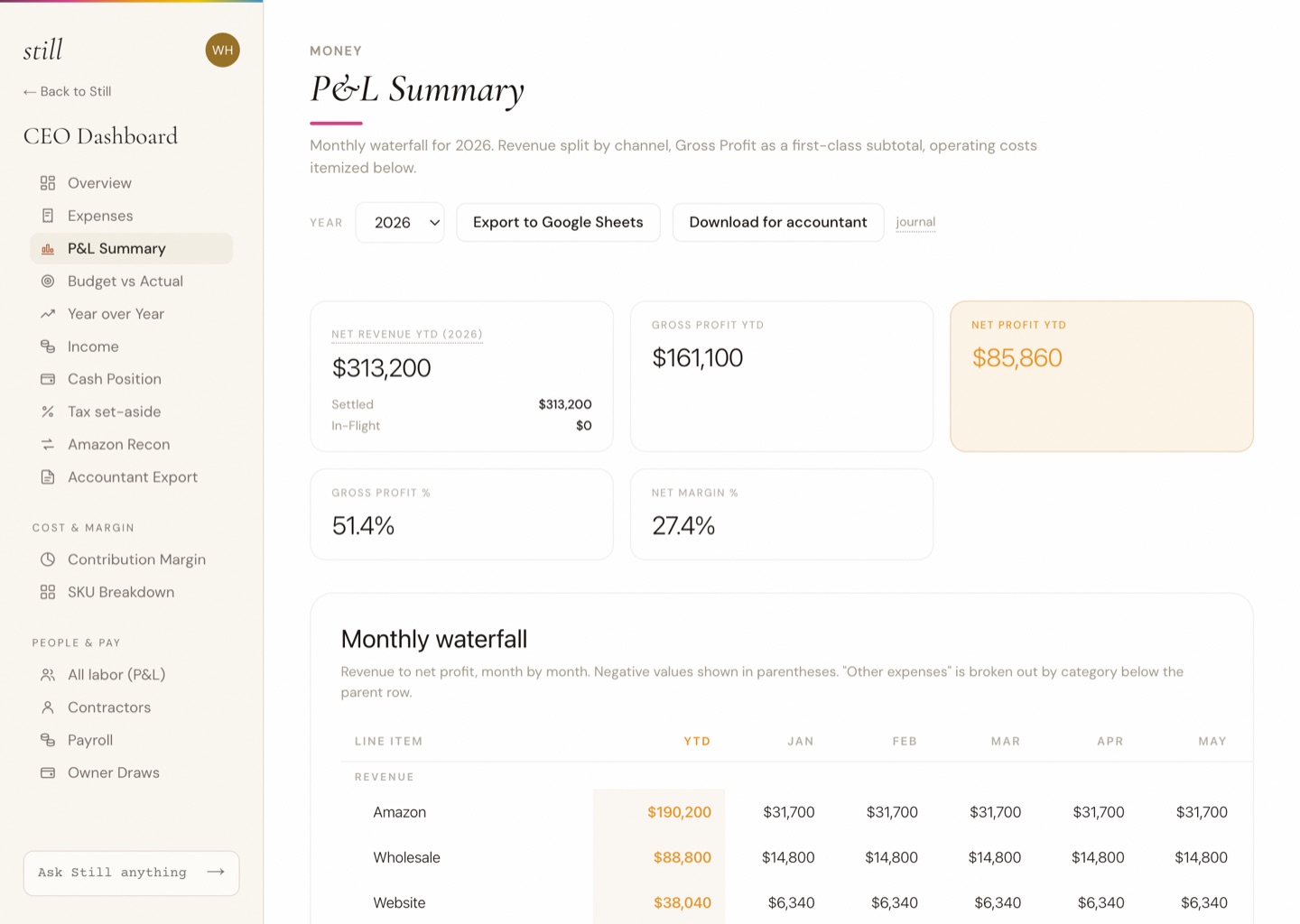
Task: Navigate to Amazon Recon
Action: (x=131, y=444)
